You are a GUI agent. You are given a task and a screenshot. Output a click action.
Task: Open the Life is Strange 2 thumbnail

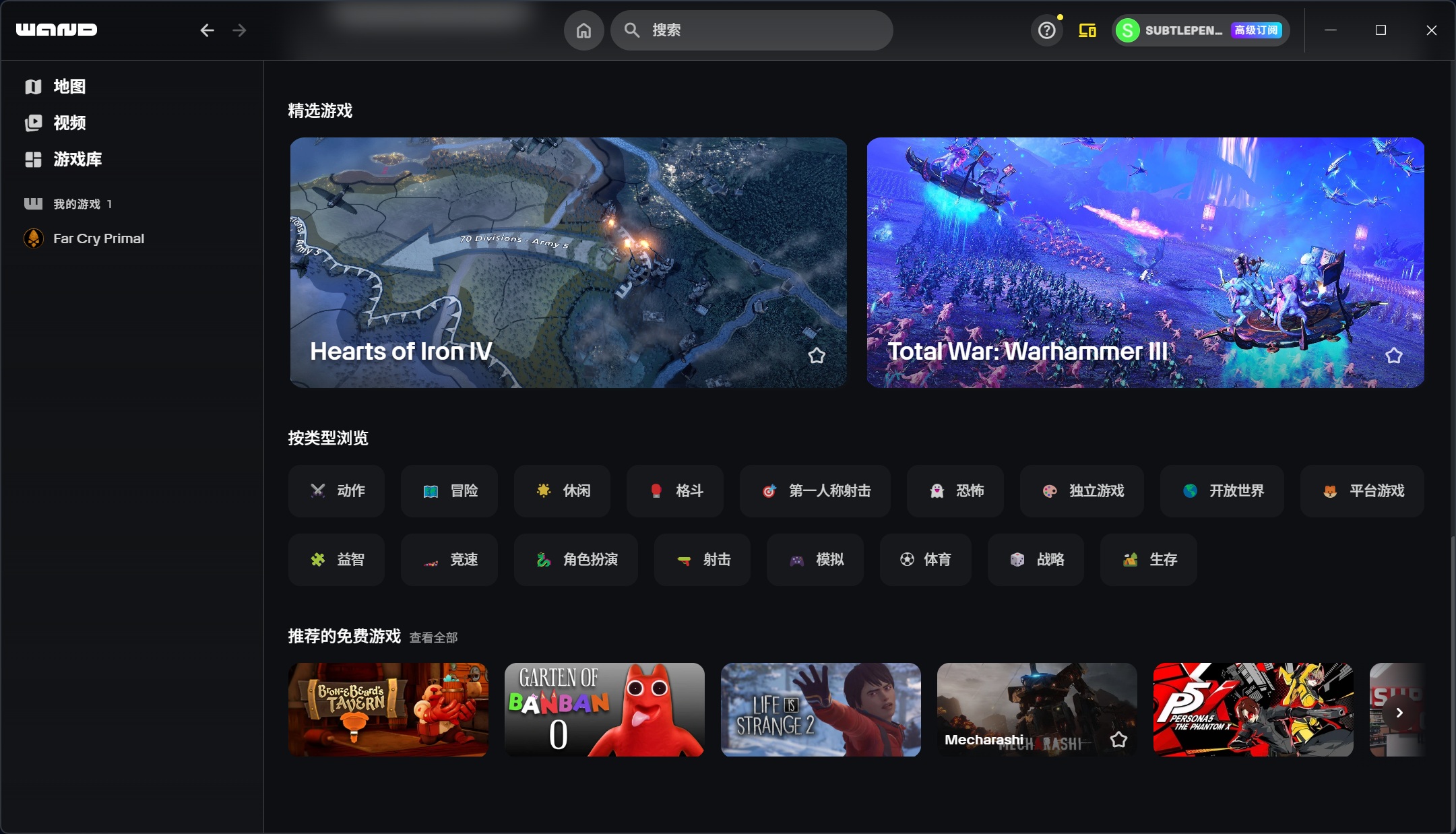coord(821,709)
